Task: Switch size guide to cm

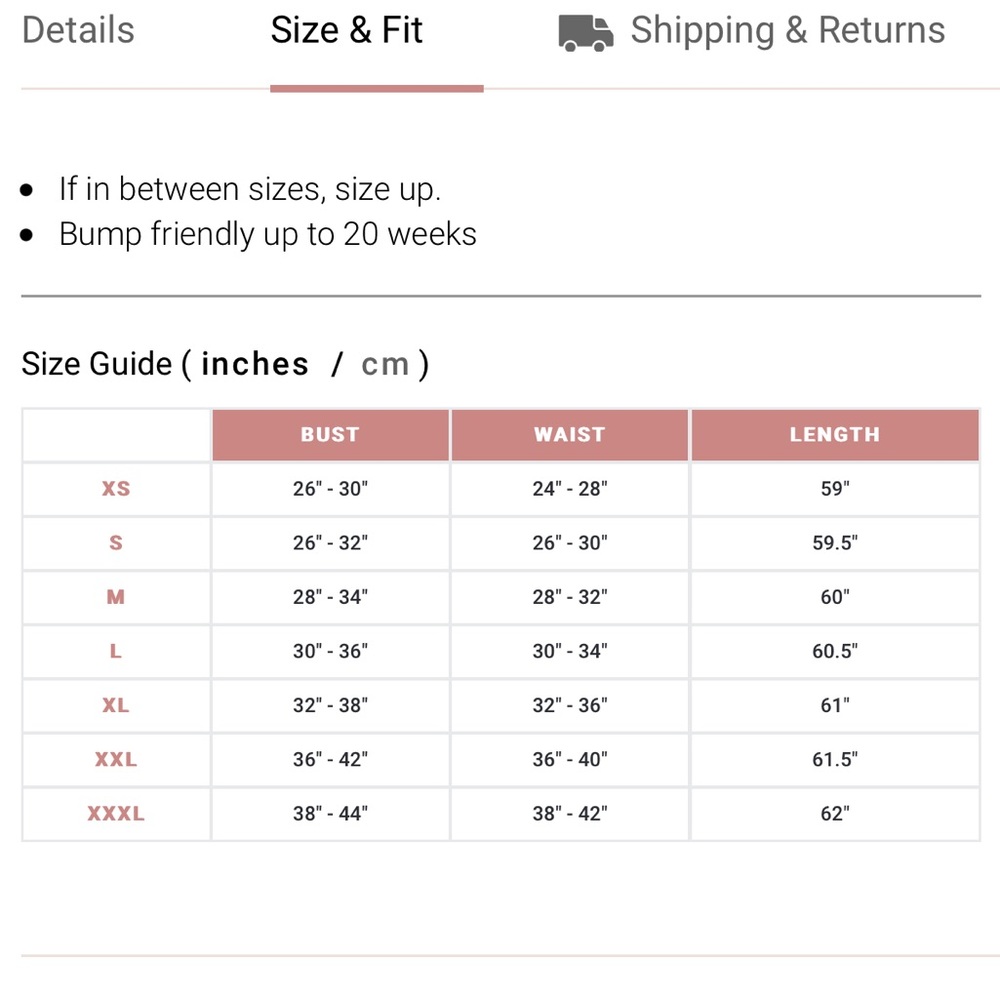Action: 385,364
